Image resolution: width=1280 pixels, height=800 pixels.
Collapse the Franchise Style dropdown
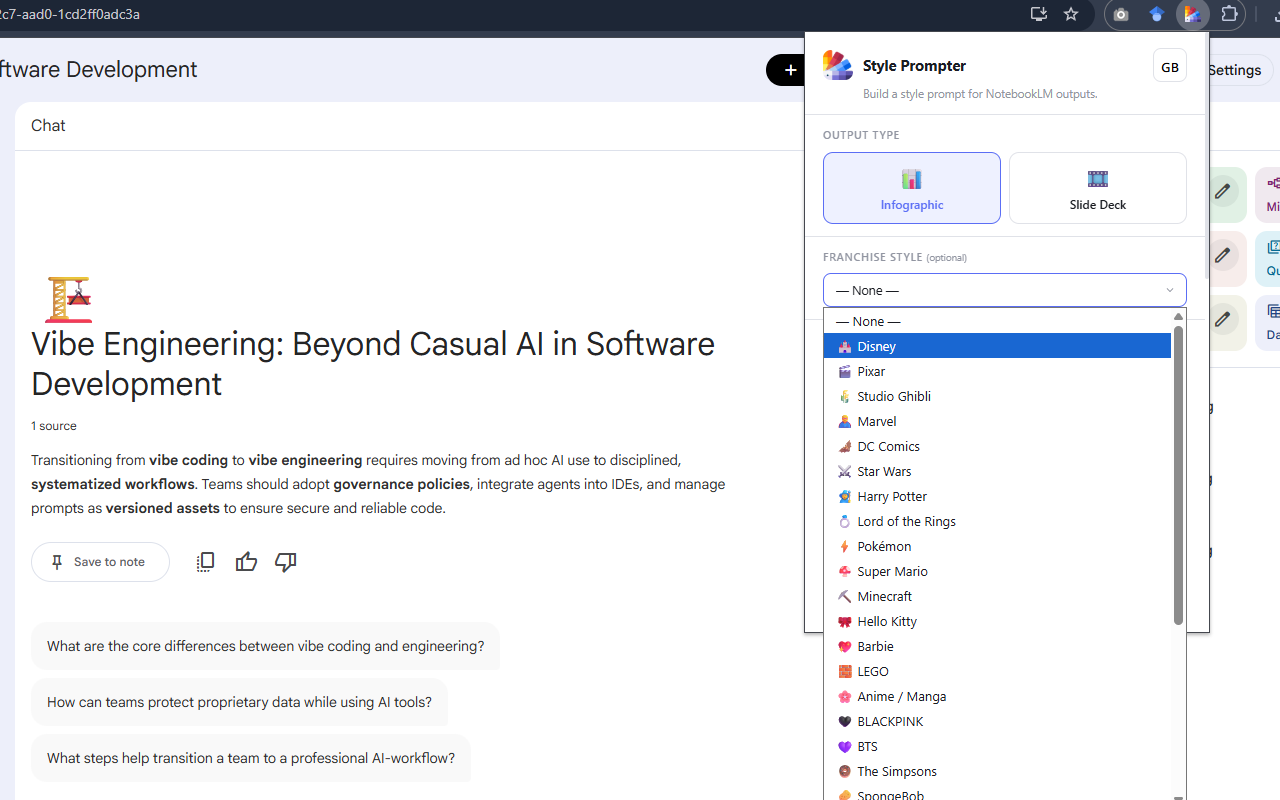pyautogui.click(x=1004, y=290)
